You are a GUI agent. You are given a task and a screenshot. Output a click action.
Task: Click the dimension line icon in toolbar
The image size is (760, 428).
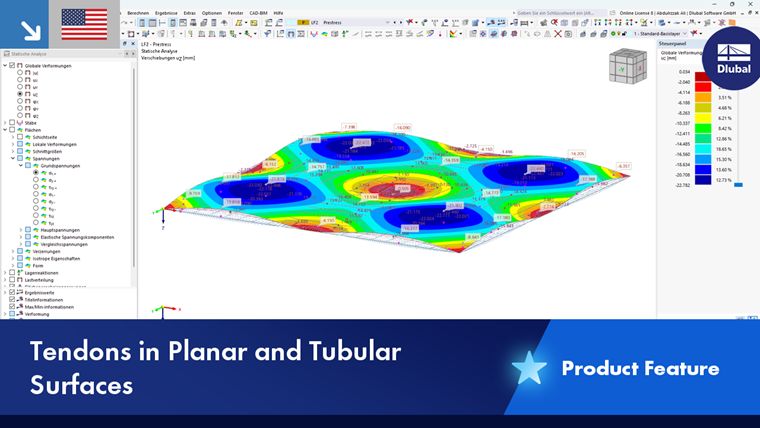click(524, 23)
